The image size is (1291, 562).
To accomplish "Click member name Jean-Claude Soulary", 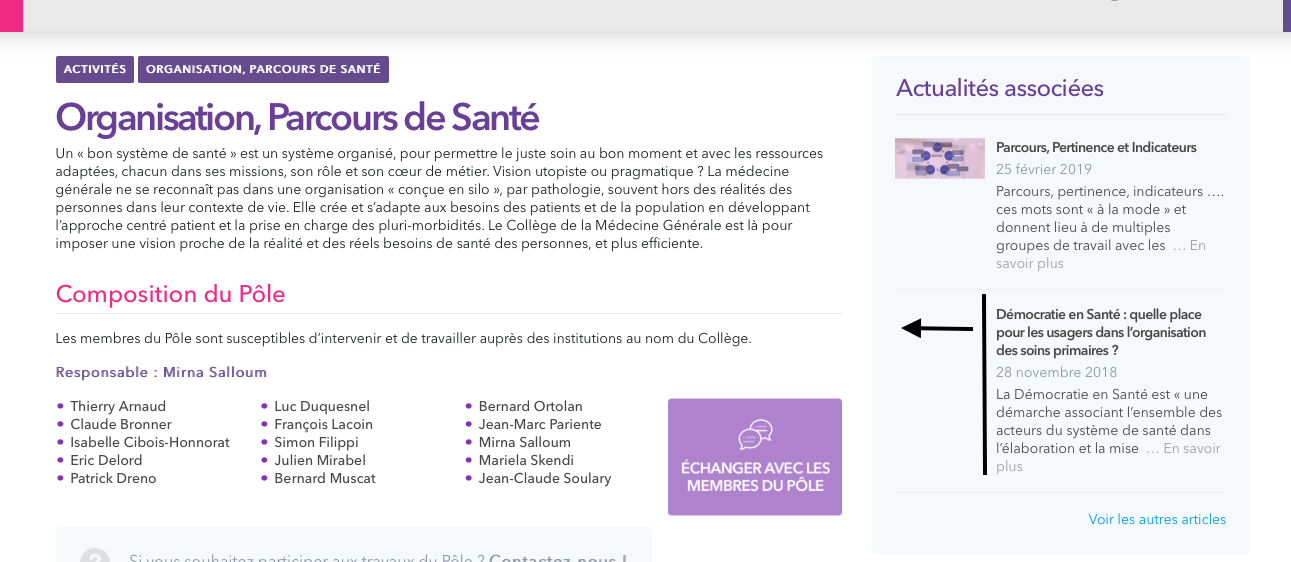I will click(545, 478).
